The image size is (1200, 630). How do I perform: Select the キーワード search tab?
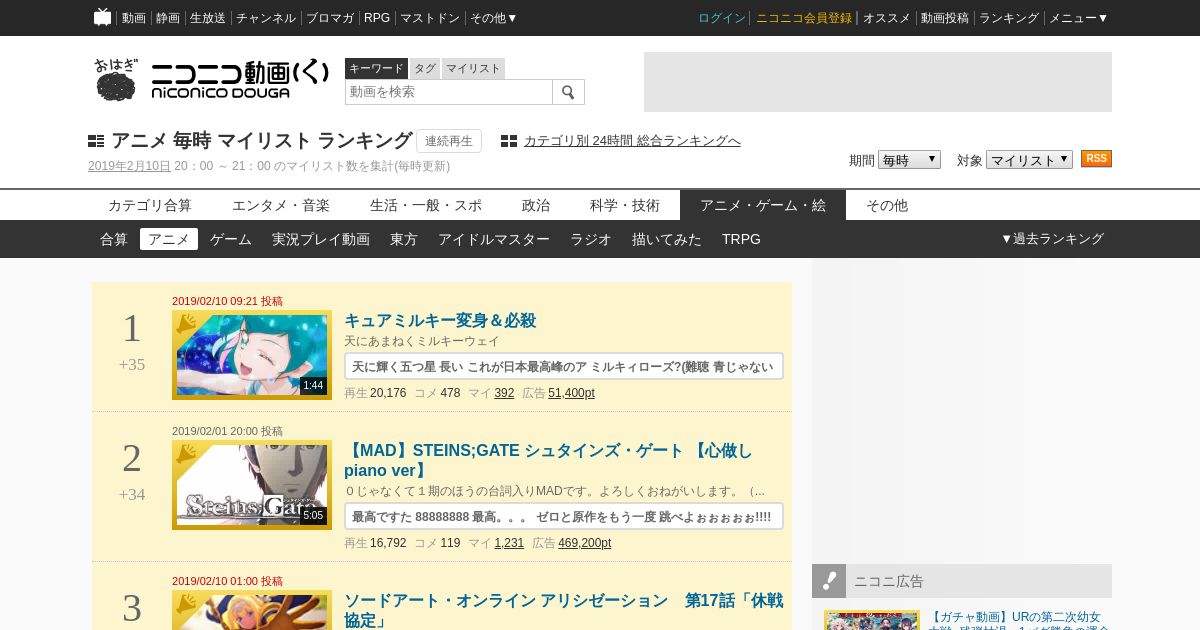376,68
